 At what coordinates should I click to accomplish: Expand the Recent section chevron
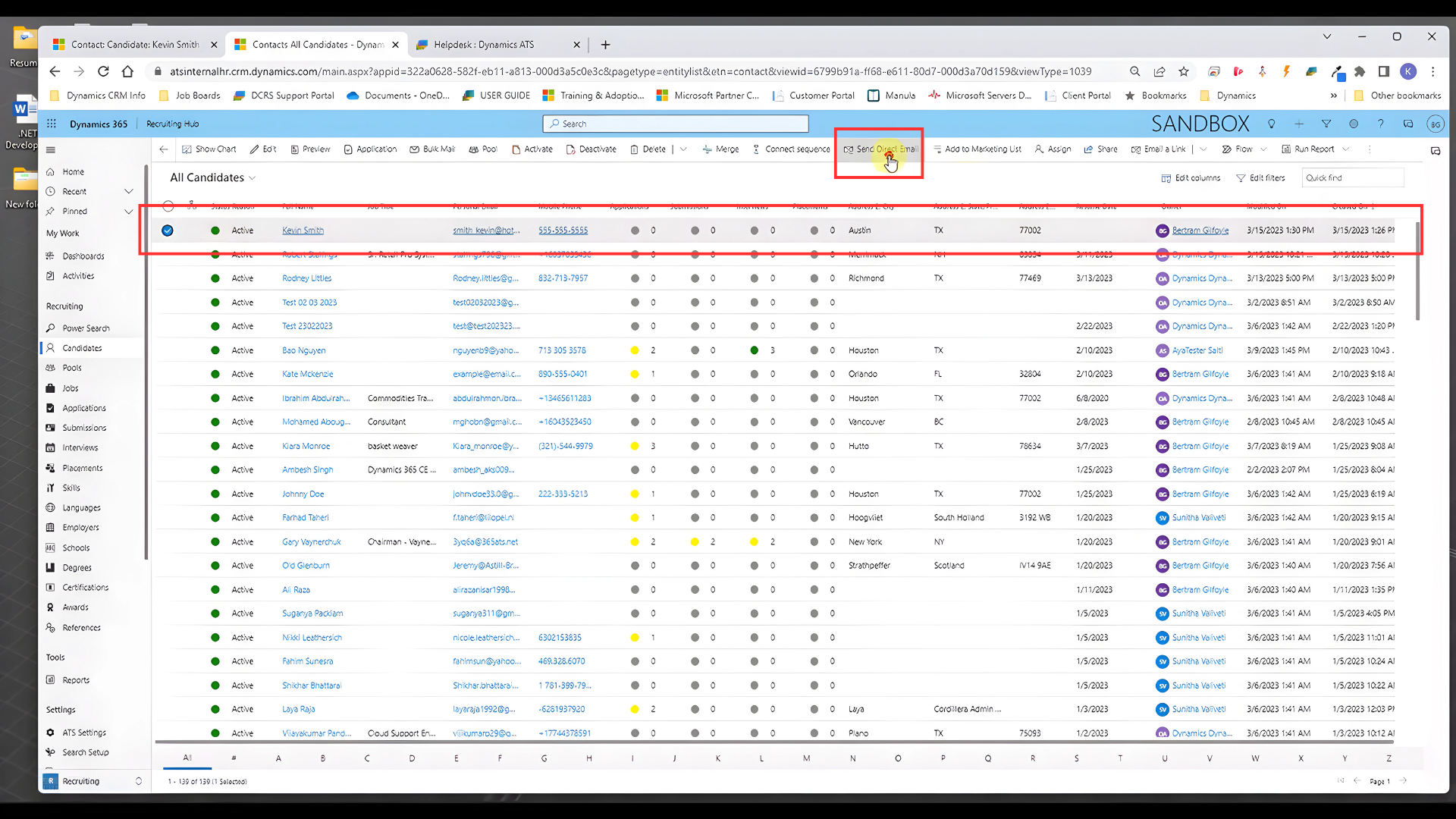(x=129, y=191)
